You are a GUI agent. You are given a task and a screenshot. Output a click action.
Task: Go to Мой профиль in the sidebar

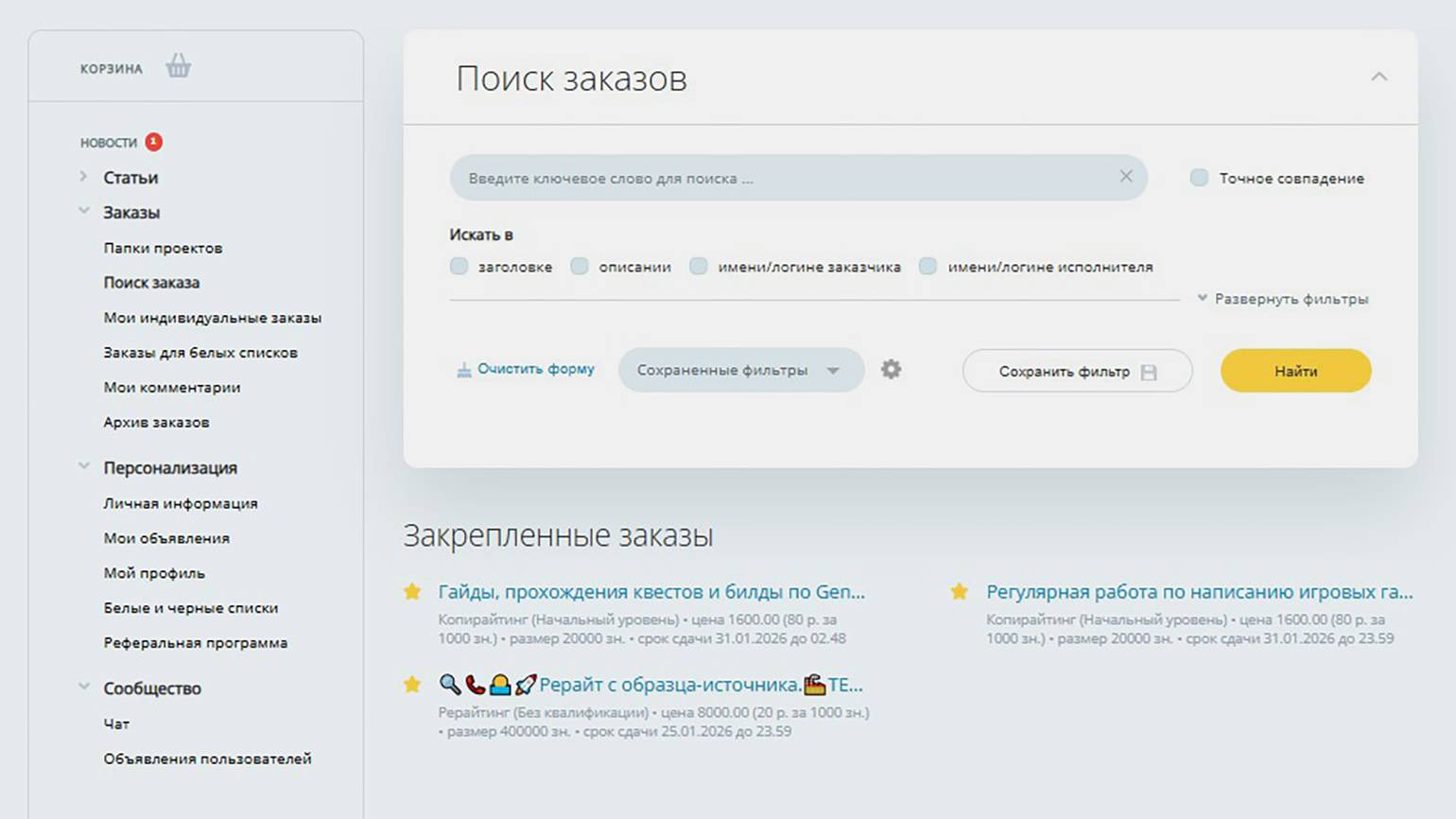(x=154, y=573)
